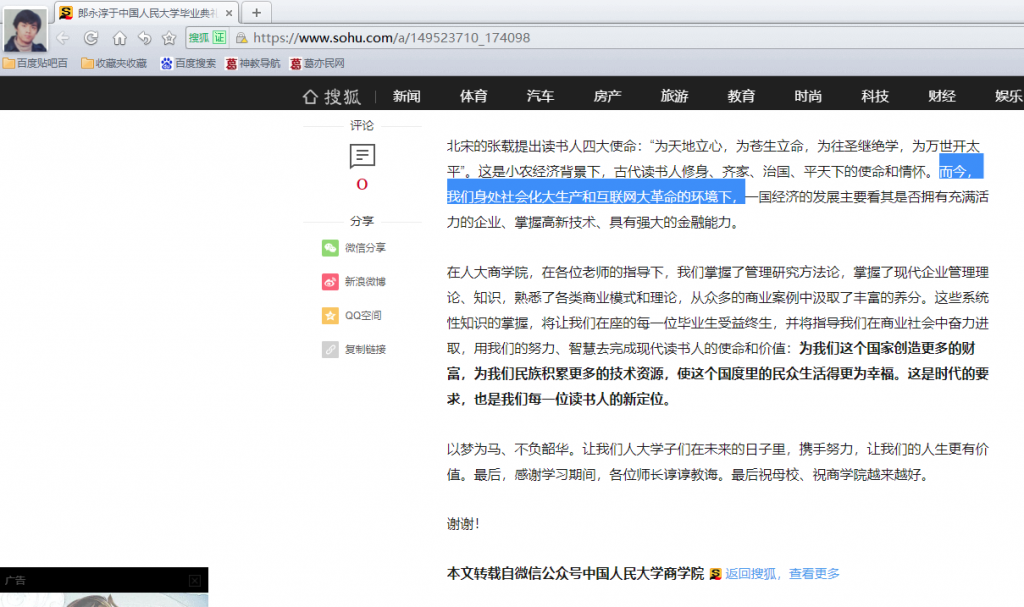This screenshot has width=1024, height=607.
Task: Open the 科技 navigation menu item
Action: pos(875,96)
